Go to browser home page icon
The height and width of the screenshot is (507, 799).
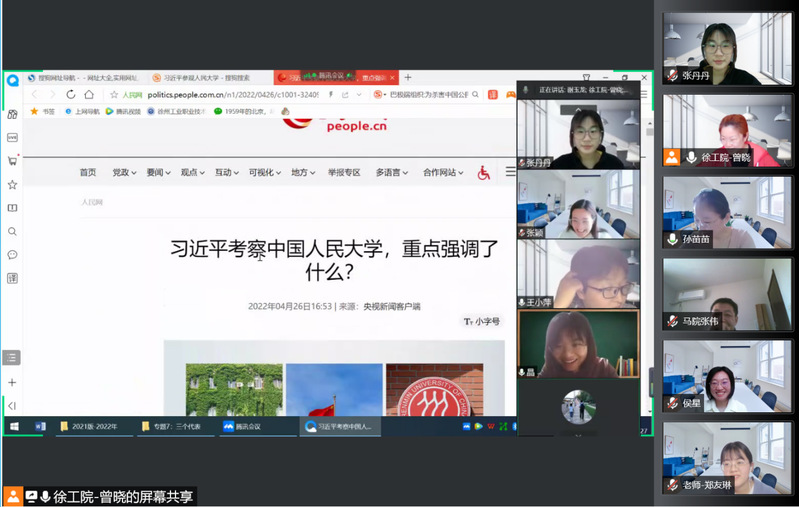click(90, 95)
